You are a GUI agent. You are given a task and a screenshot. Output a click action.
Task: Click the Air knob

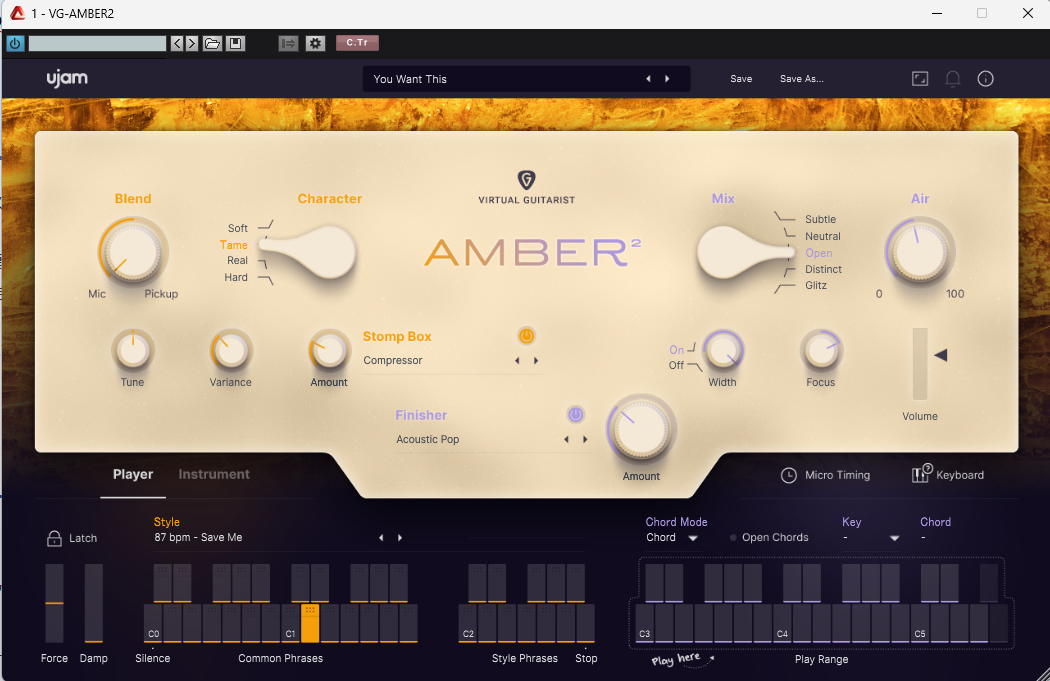pos(919,252)
